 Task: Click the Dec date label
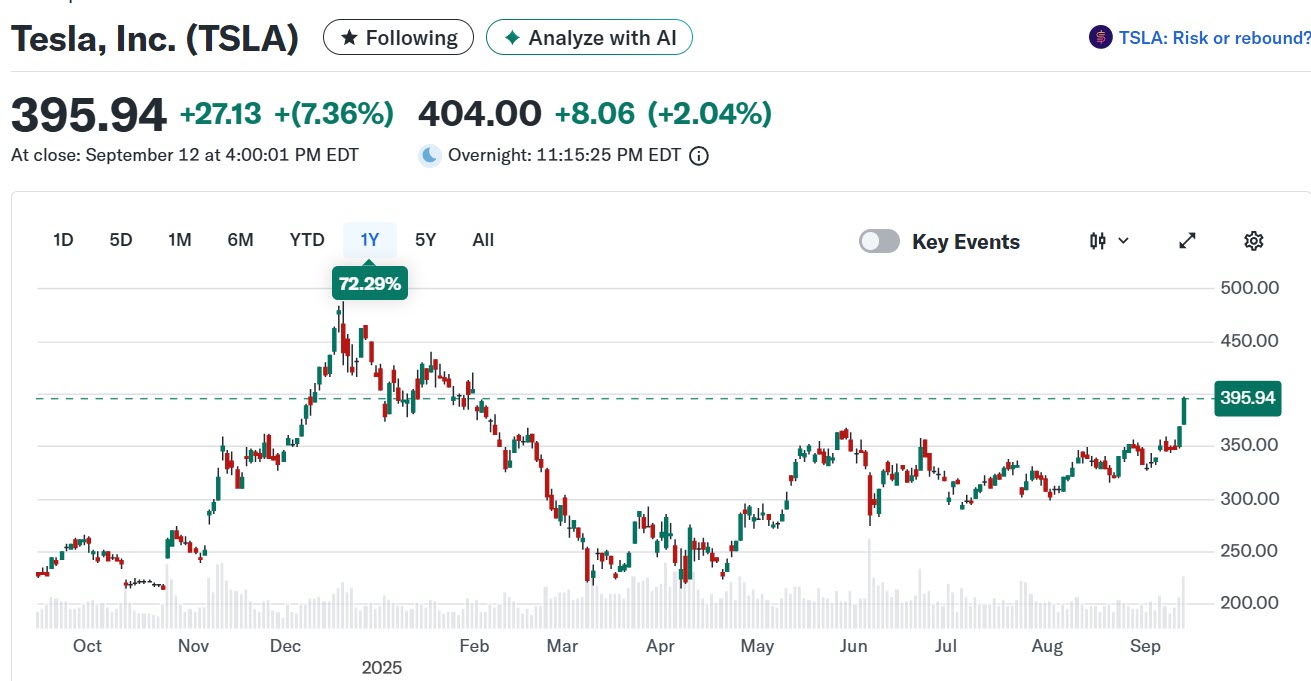pyautogui.click(x=286, y=646)
